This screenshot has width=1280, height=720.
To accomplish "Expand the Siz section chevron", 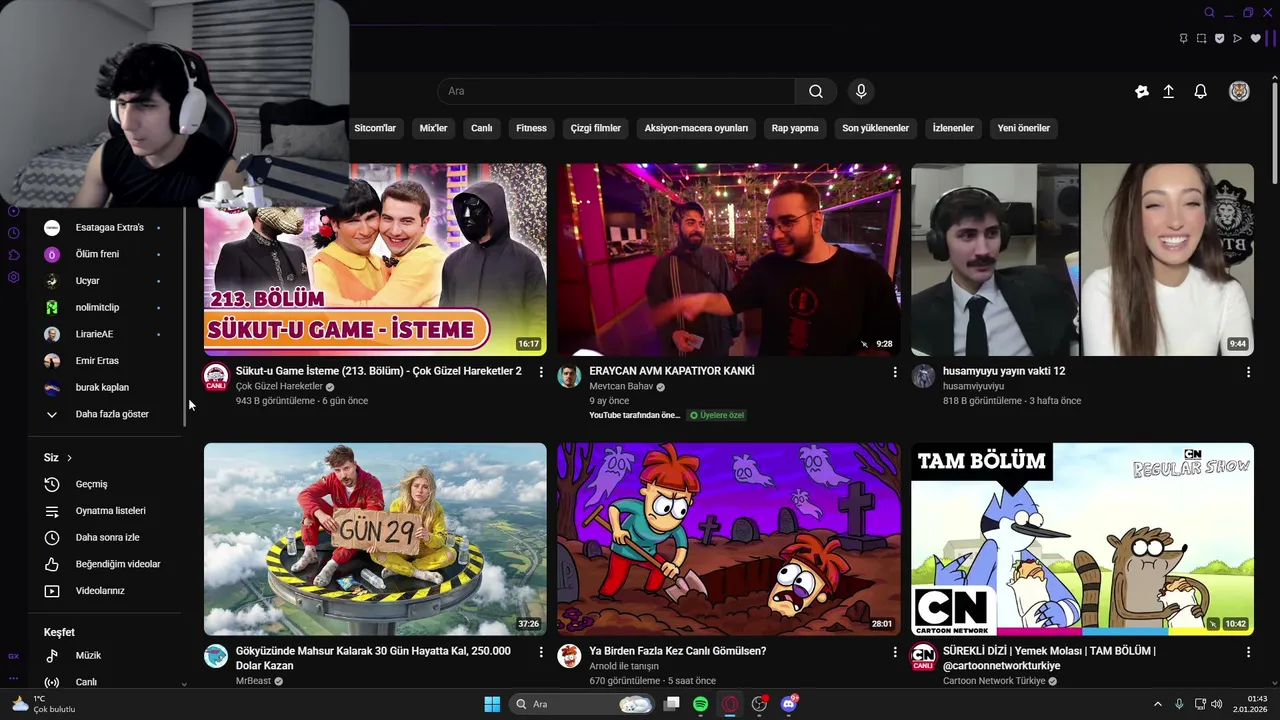I will (69, 458).
